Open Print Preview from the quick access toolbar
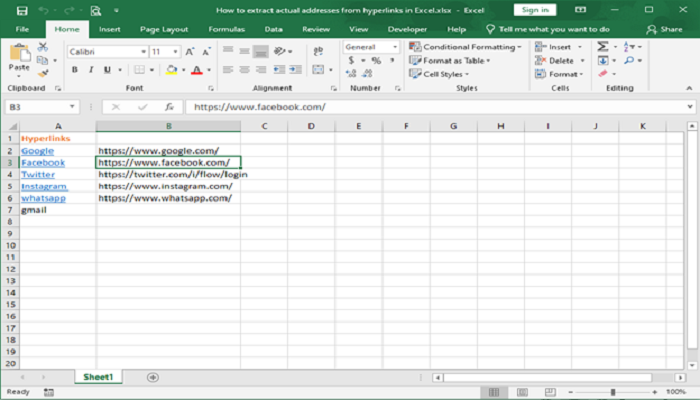This screenshot has width=700, height=400. 96,10
